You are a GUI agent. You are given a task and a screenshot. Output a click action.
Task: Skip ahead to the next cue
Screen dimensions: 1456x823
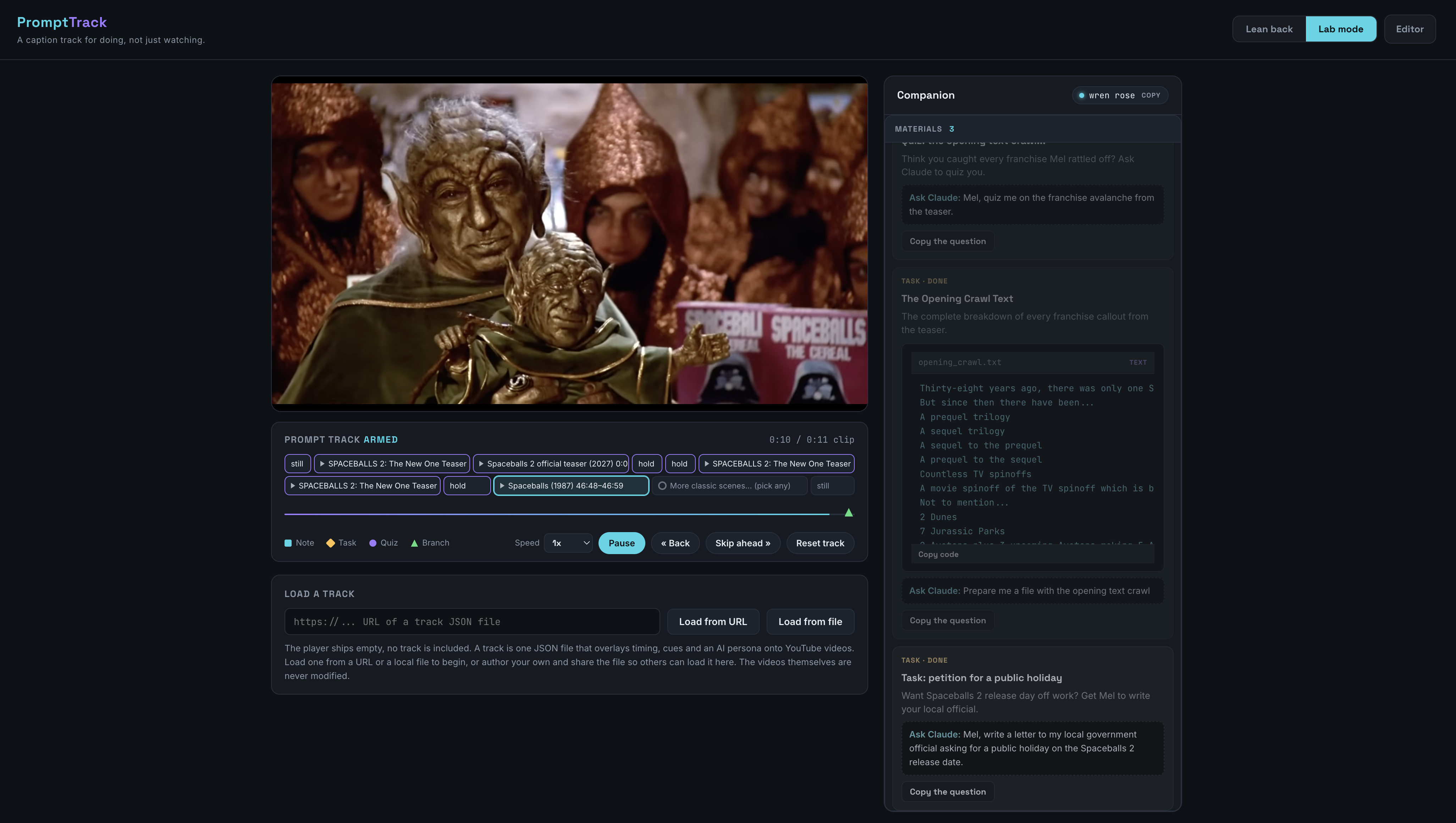743,543
